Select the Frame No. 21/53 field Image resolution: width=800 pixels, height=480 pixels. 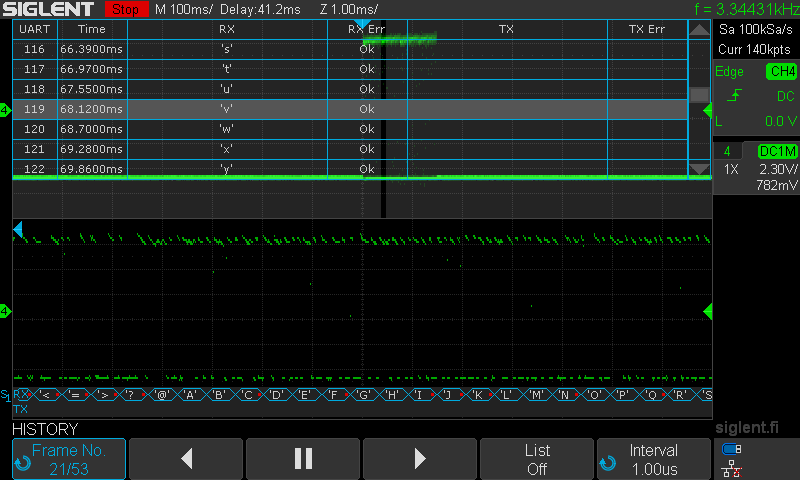pyautogui.click(x=69, y=459)
